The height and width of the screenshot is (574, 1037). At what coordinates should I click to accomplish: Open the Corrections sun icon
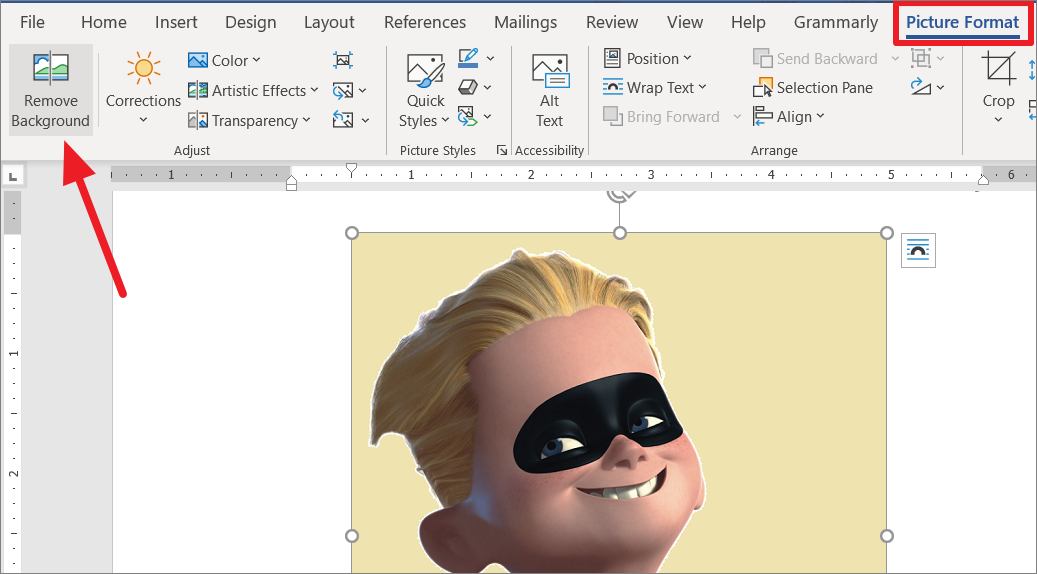coord(144,69)
